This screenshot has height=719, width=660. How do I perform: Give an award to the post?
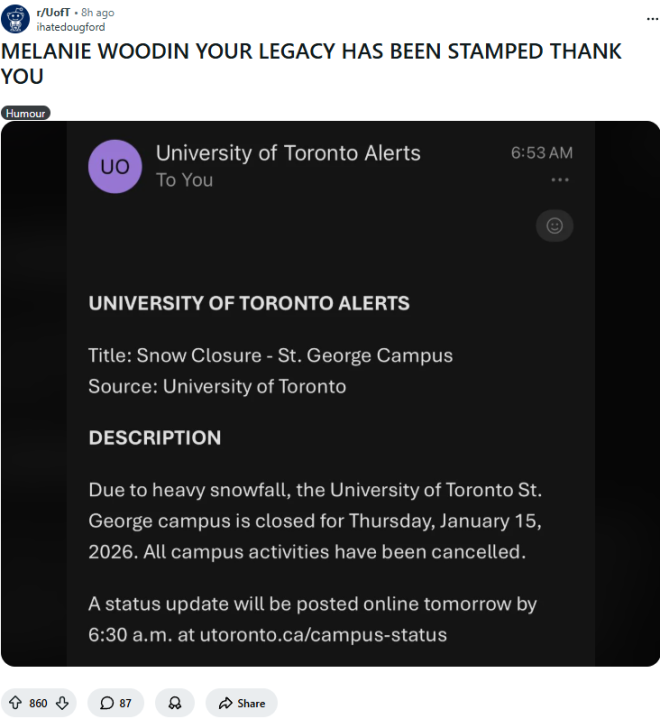(x=174, y=703)
